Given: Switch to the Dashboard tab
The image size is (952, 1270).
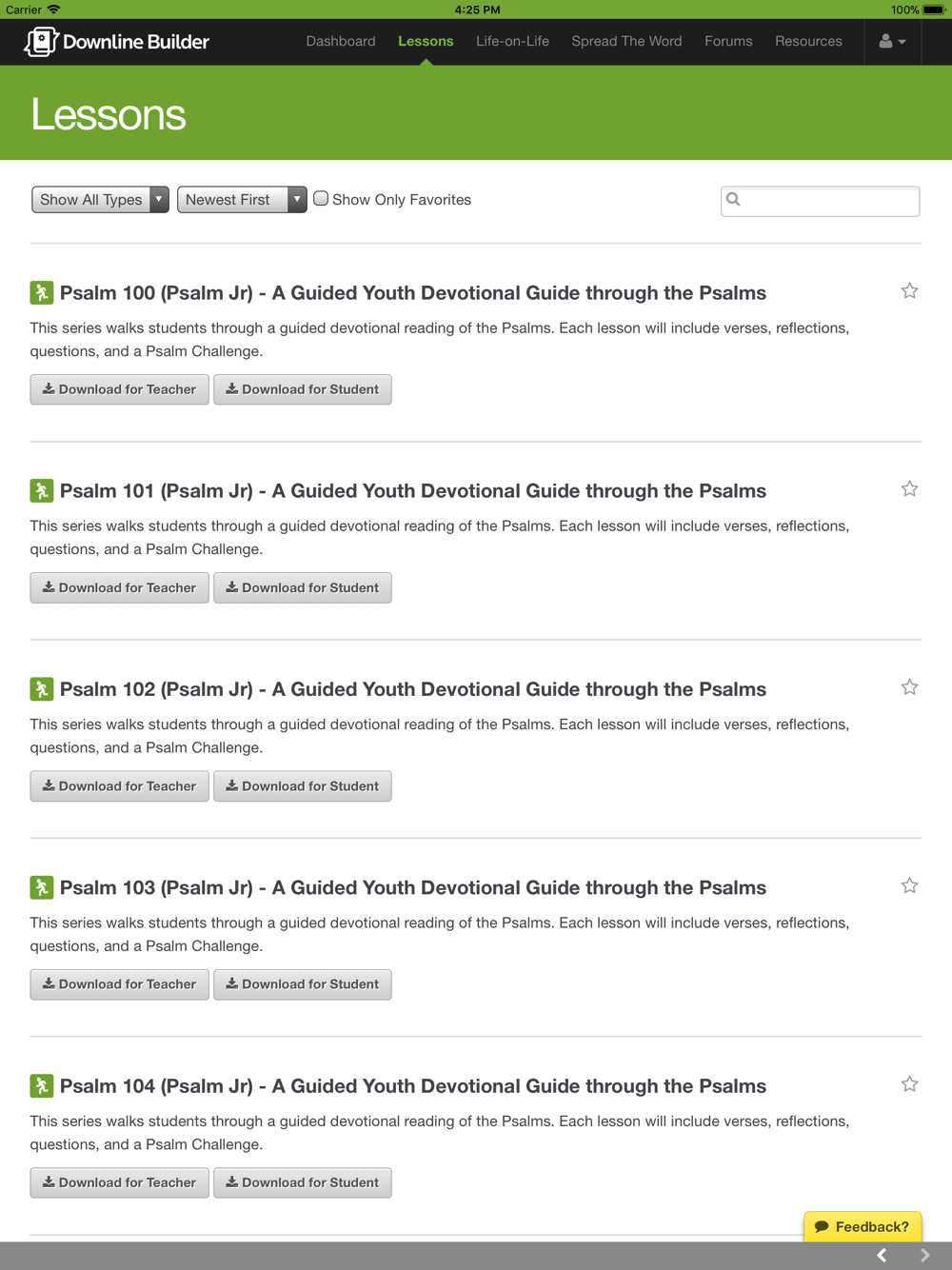Looking at the screenshot, I should (x=341, y=42).
